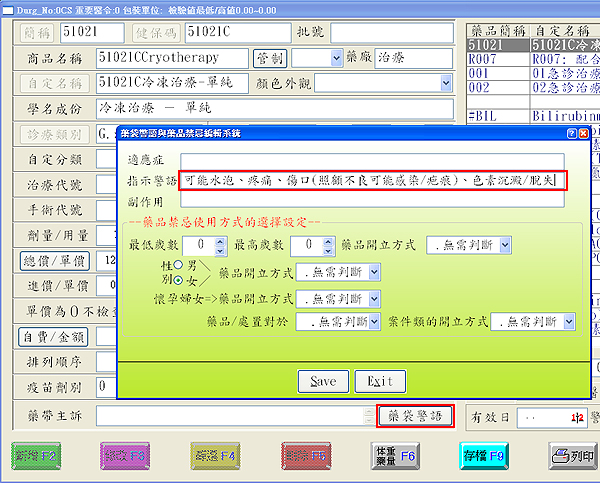Close the 藥袋警語 dialog with the red X

point(583,132)
